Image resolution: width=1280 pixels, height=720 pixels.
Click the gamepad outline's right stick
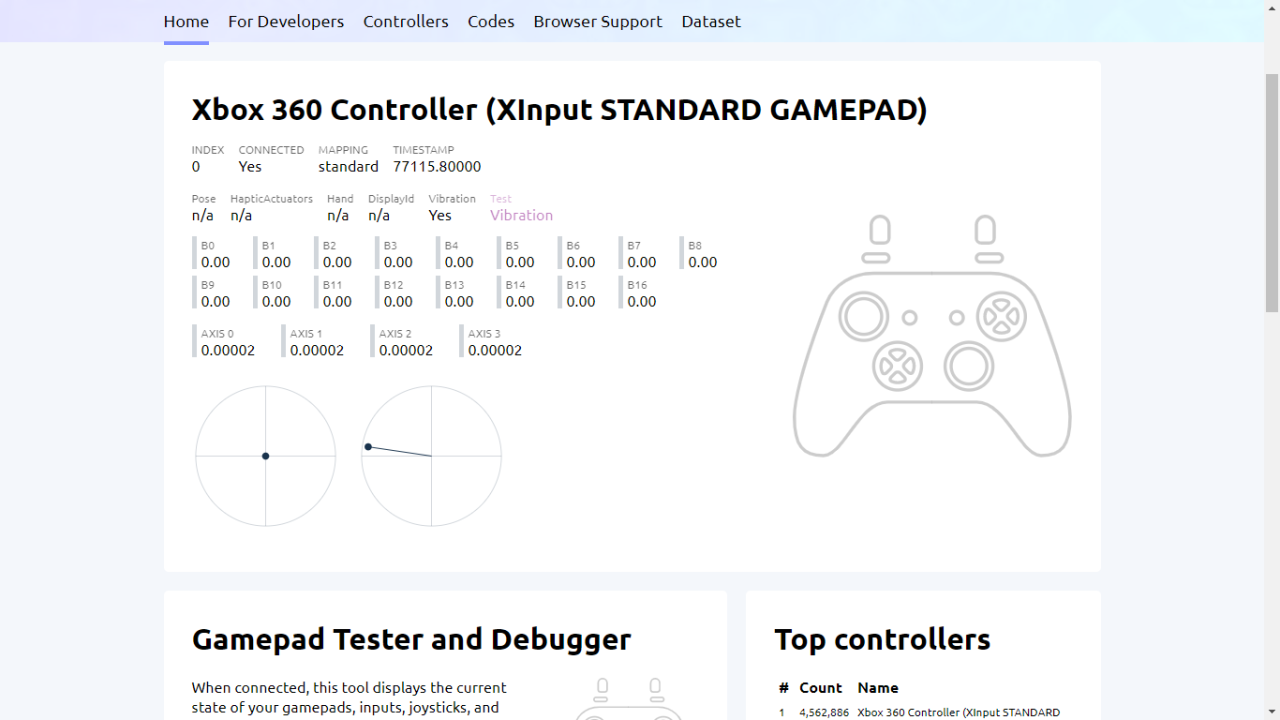coord(968,366)
